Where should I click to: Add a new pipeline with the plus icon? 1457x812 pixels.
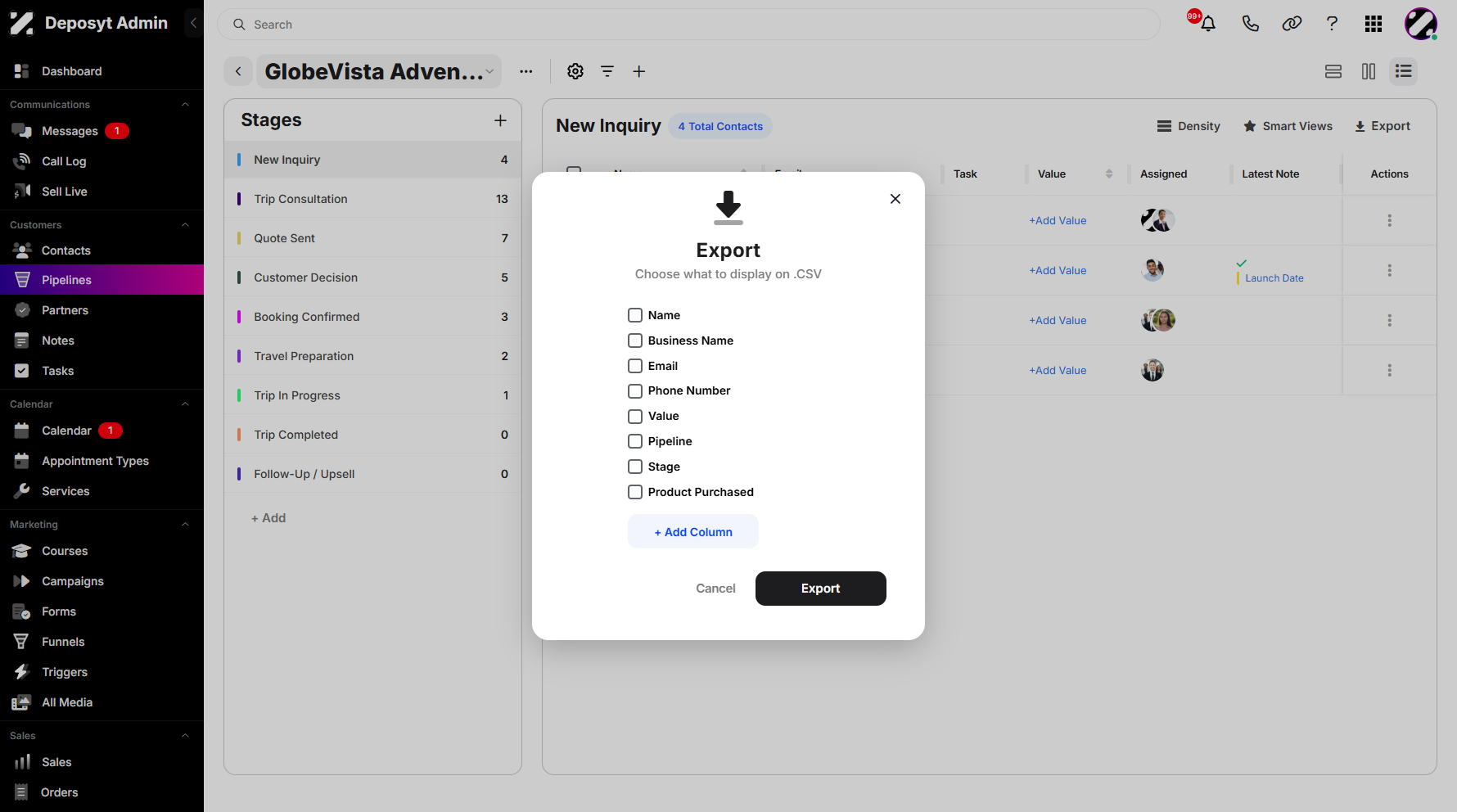639,71
